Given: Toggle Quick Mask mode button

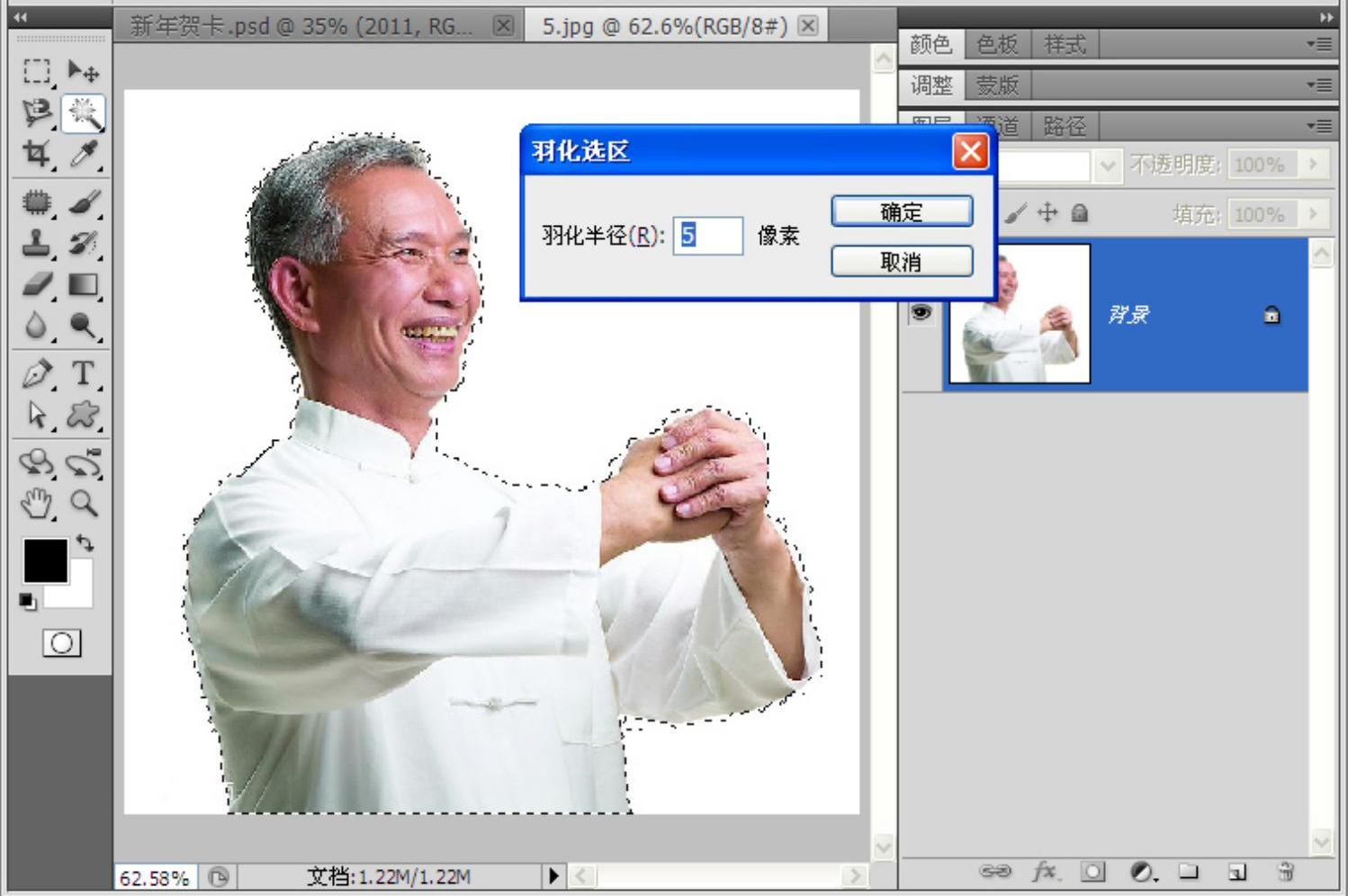Looking at the screenshot, I should point(61,642).
